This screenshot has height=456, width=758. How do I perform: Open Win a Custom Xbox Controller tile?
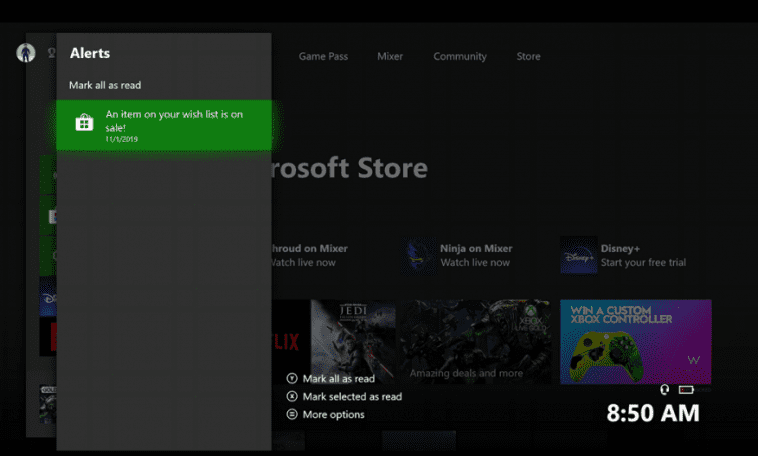pos(636,342)
